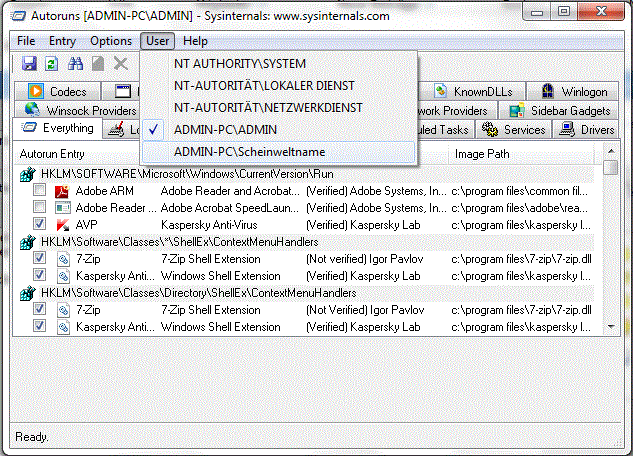
Task: Click the Save toolbar icon
Action: coord(29,64)
